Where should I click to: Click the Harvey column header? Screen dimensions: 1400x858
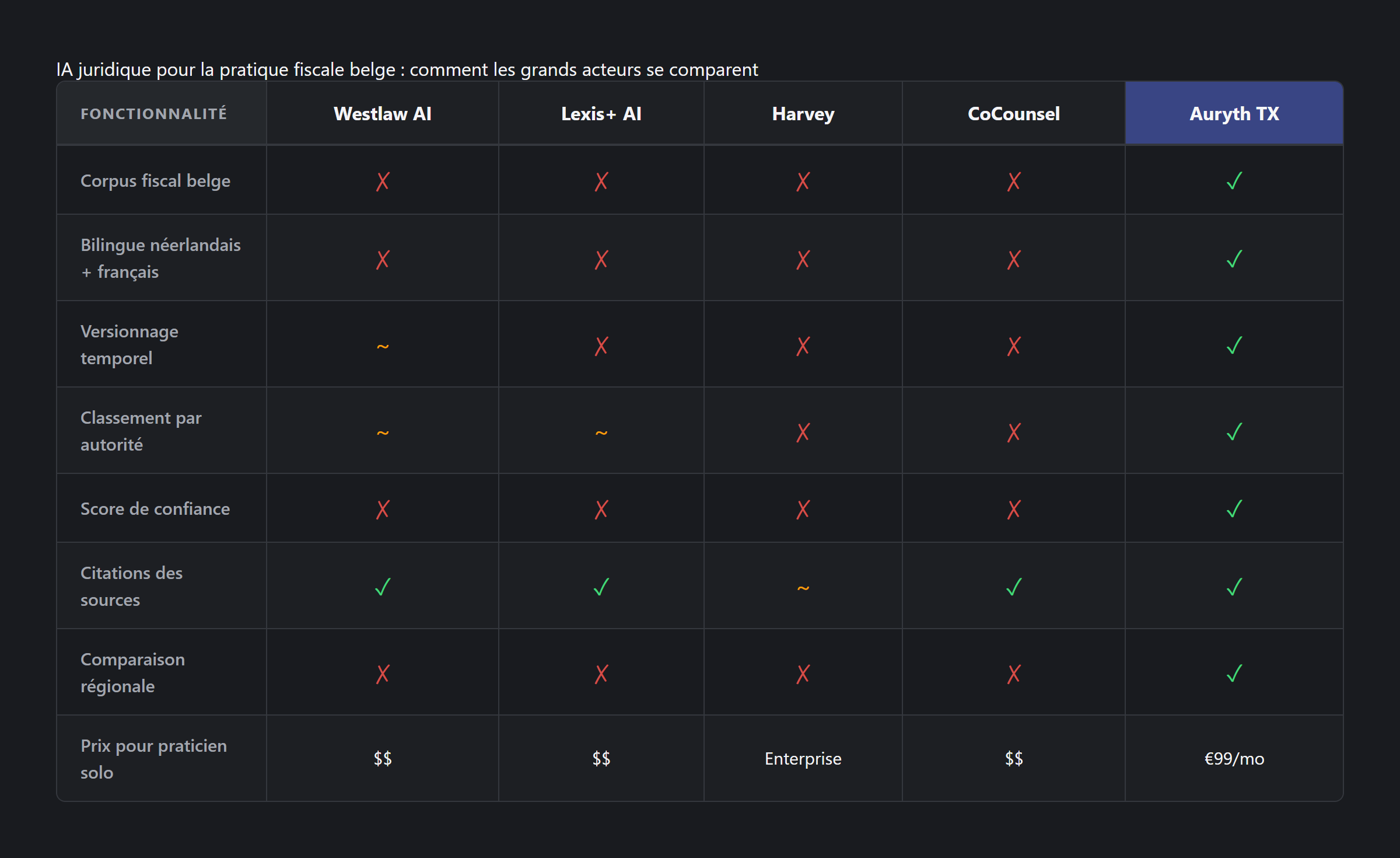coord(803,114)
